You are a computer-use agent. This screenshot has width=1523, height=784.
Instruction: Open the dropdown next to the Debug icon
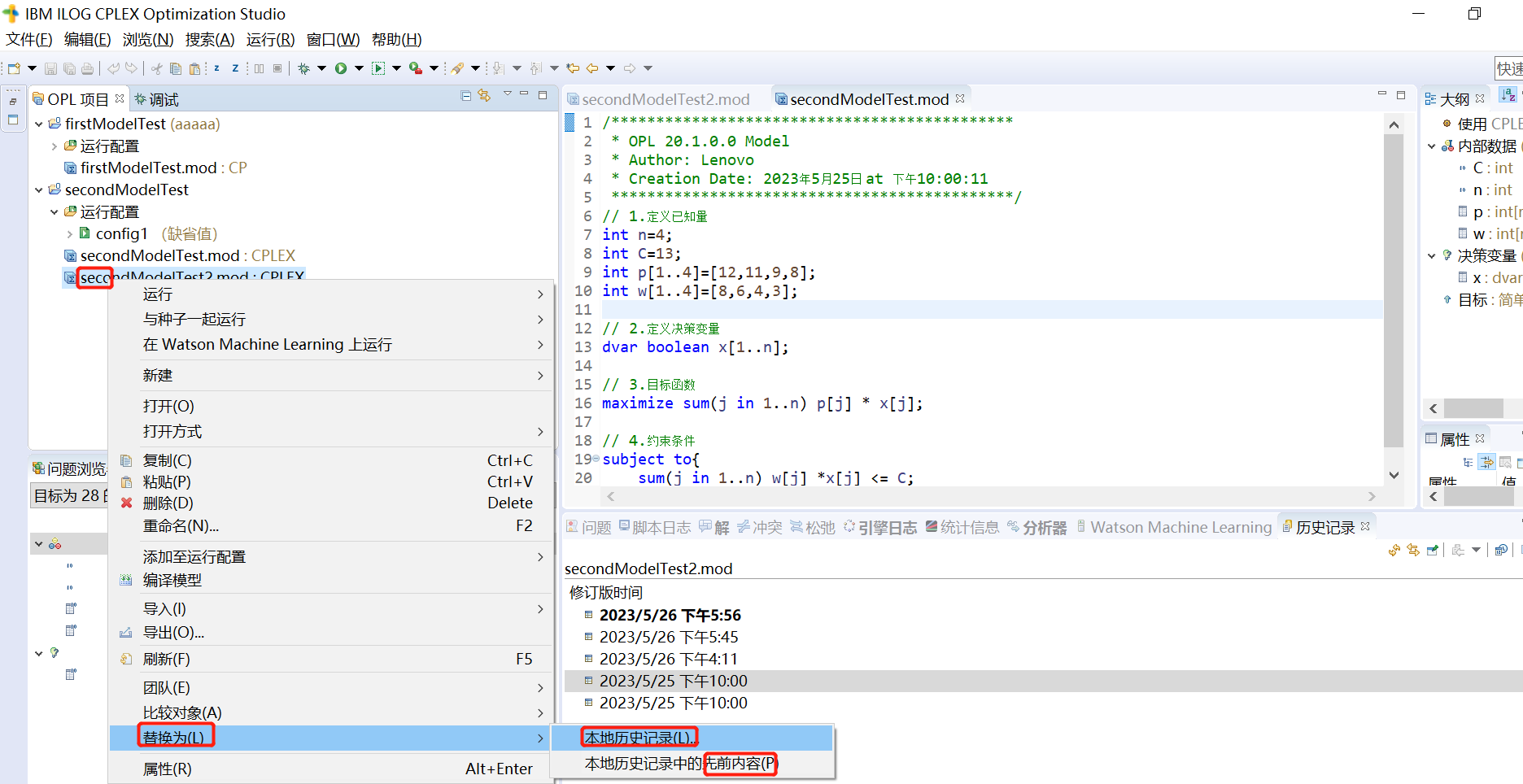(x=321, y=68)
